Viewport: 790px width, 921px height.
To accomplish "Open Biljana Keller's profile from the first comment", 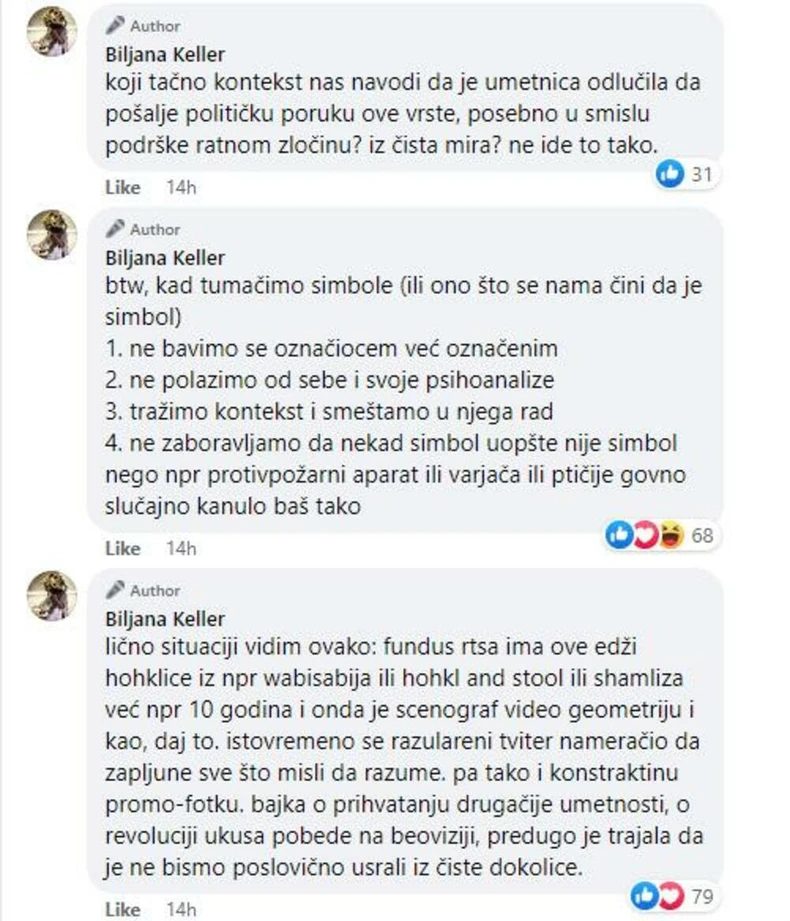I will click(166, 55).
